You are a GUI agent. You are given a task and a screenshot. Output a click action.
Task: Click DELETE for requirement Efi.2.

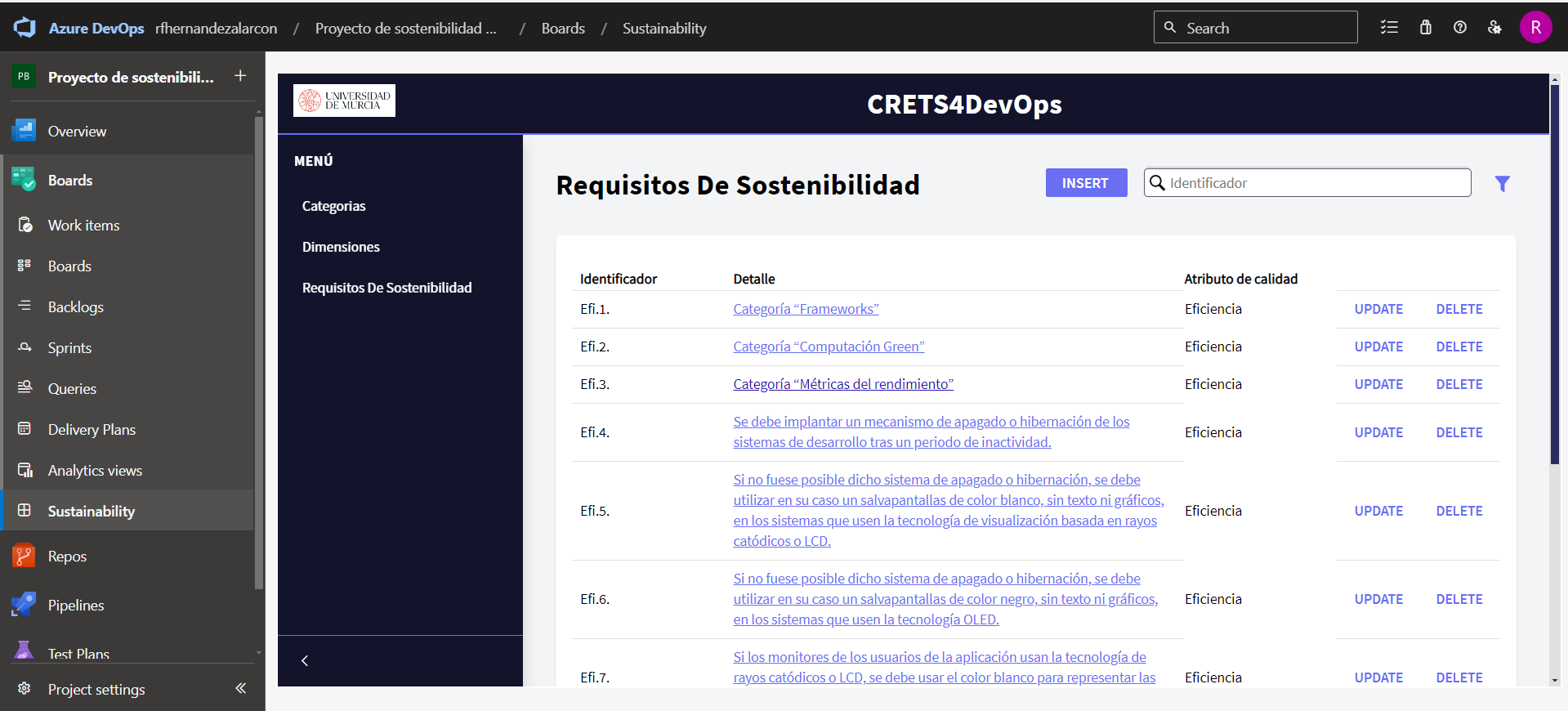pos(1459,347)
